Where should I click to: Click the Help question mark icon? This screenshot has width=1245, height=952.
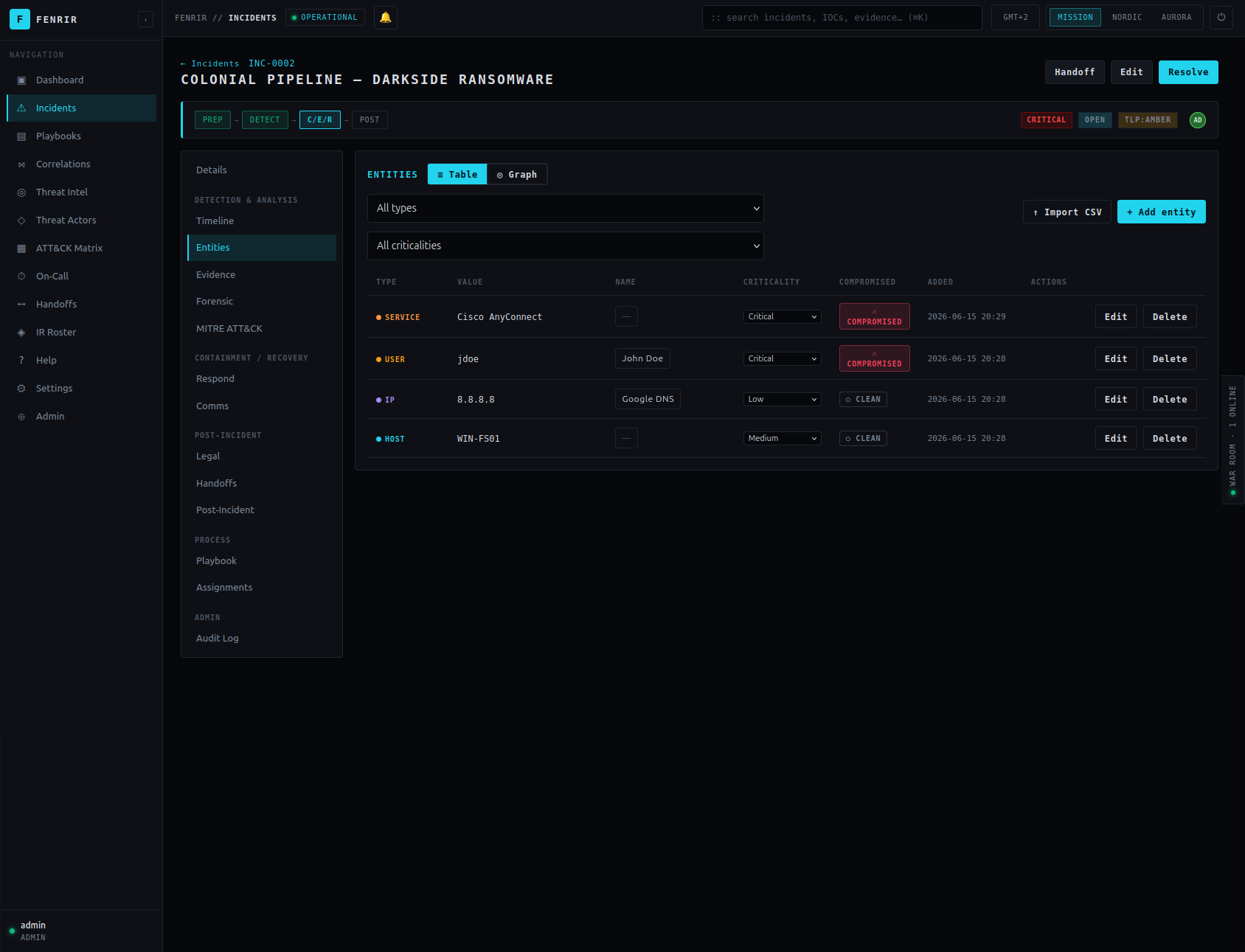click(x=21, y=361)
